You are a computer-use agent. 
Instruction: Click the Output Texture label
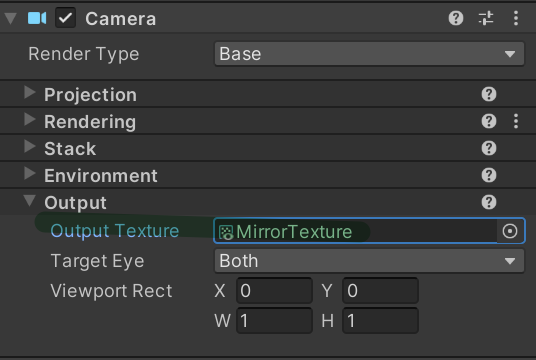(115, 231)
